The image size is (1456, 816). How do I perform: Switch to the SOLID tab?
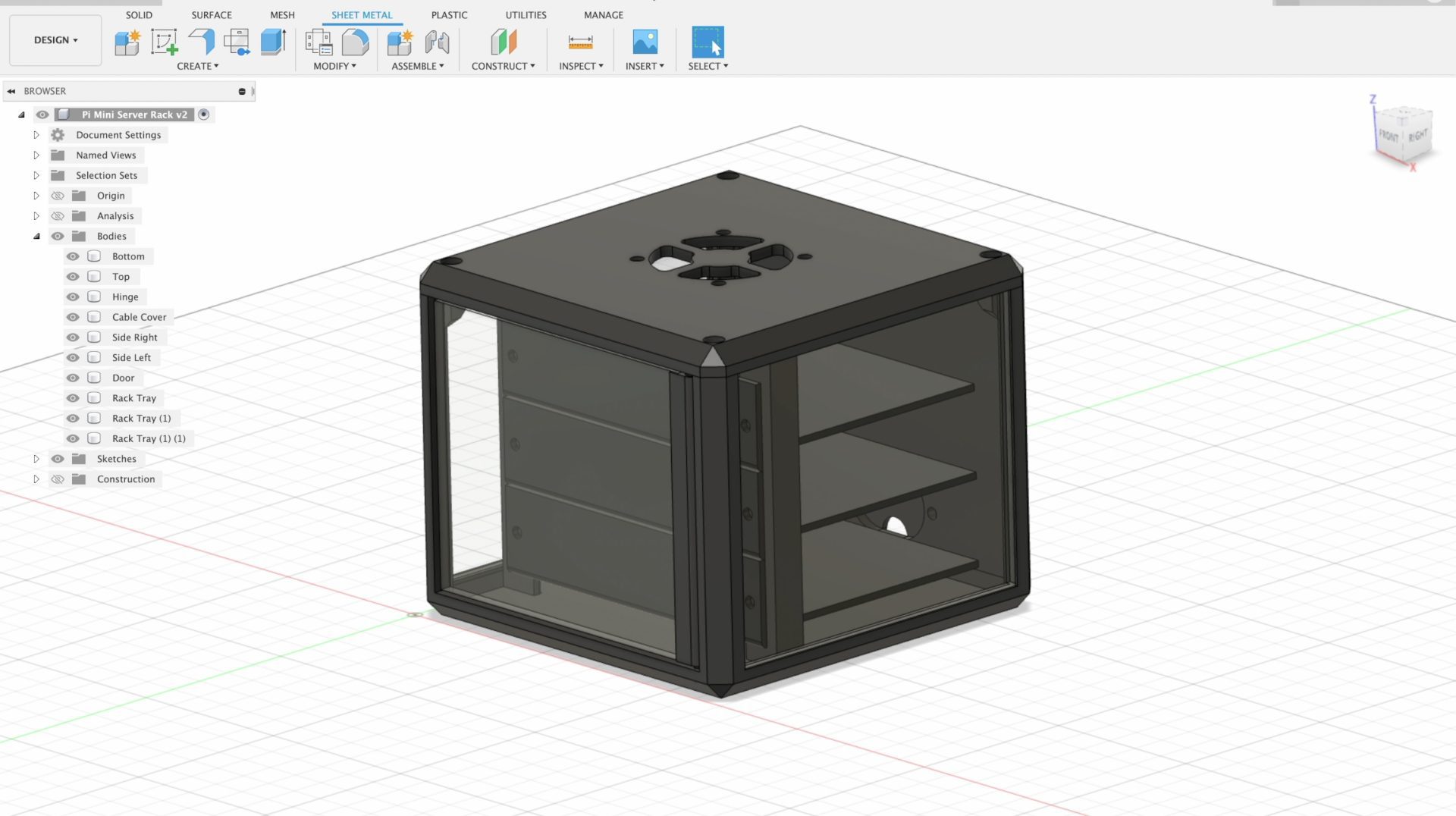pyautogui.click(x=139, y=14)
